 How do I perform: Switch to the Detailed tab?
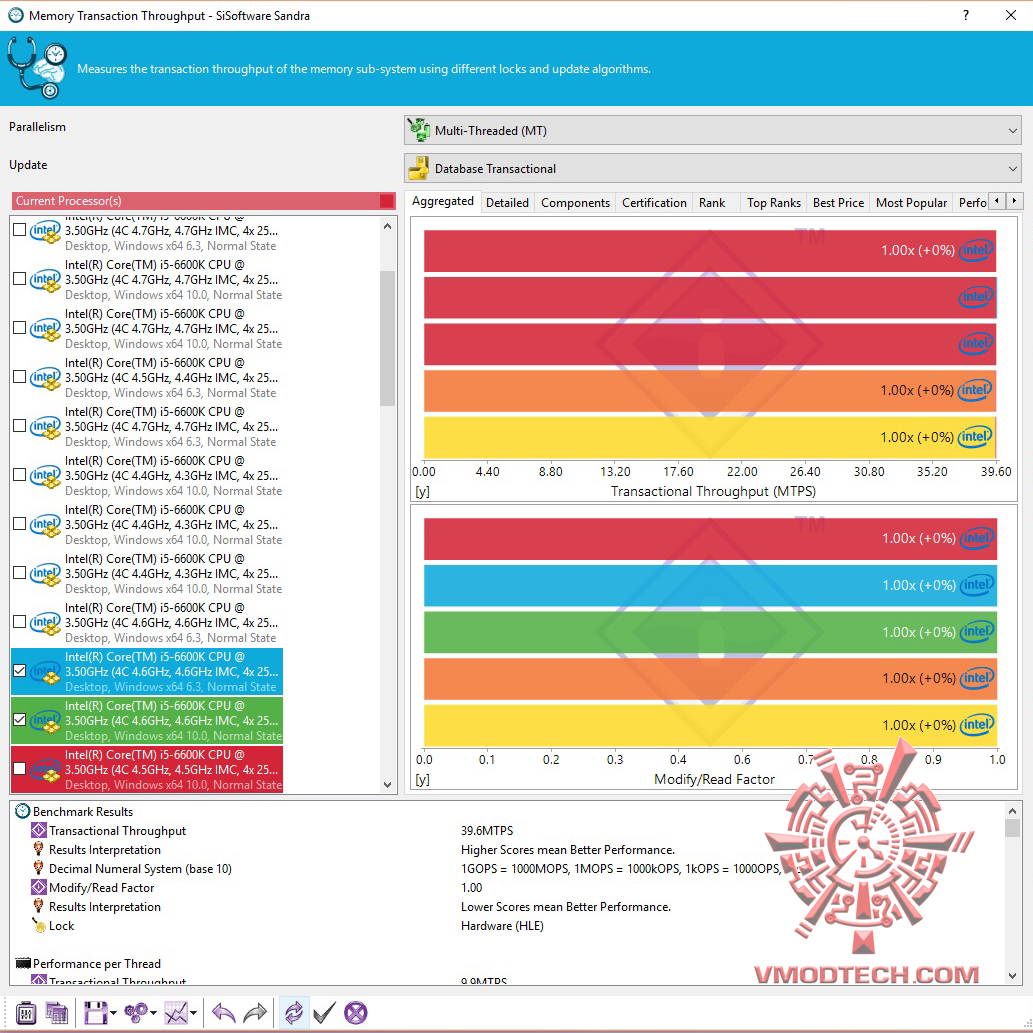click(507, 203)
